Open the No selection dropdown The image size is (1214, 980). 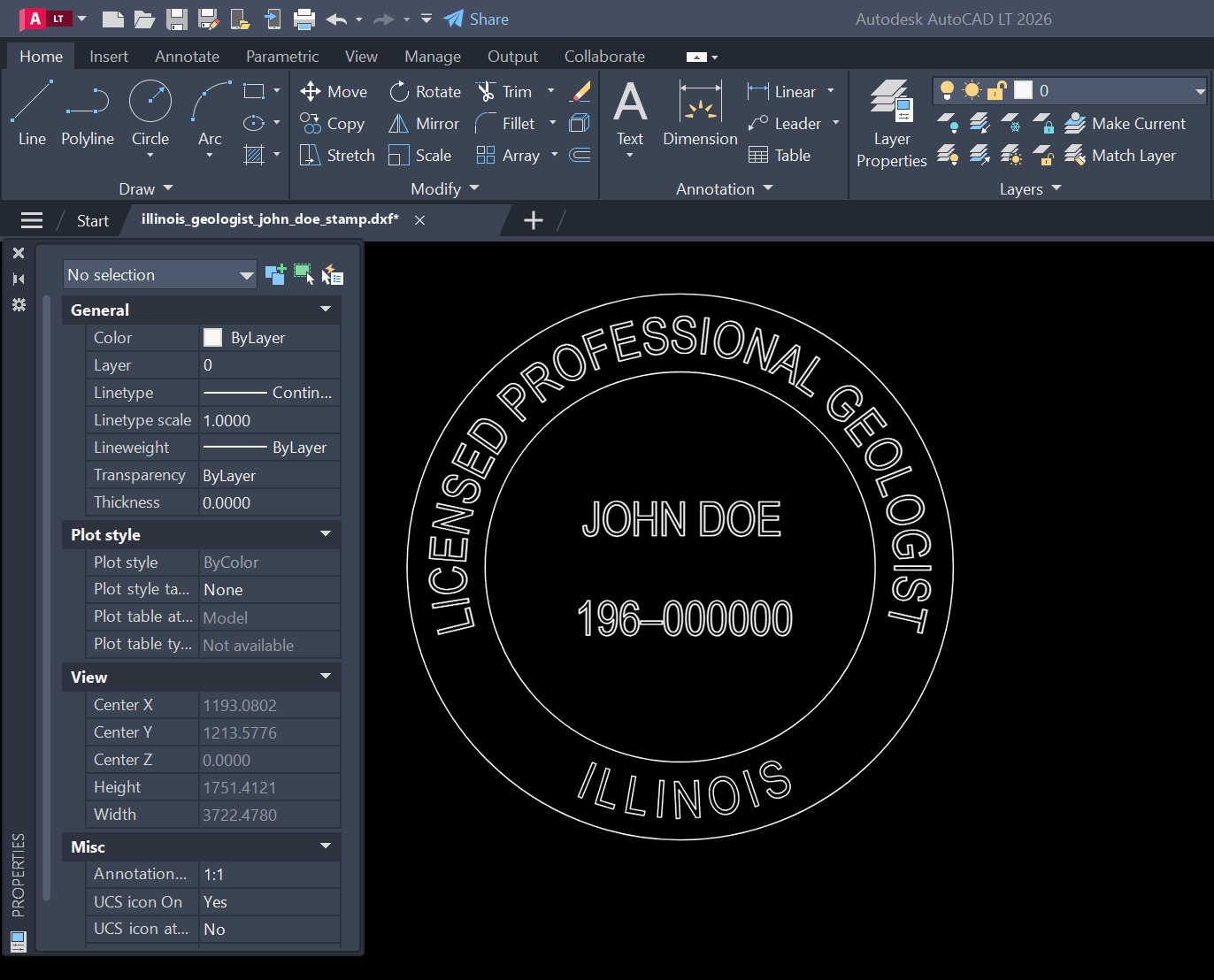pos(160,275)
